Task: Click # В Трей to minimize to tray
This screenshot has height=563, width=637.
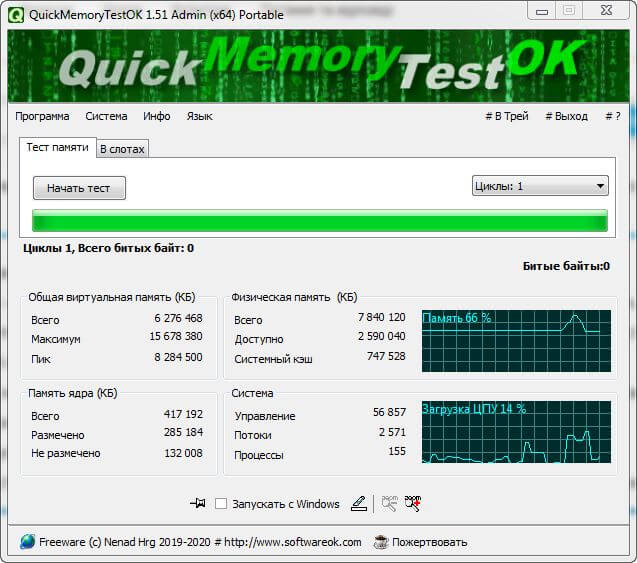Action: [x=507, y=116]
